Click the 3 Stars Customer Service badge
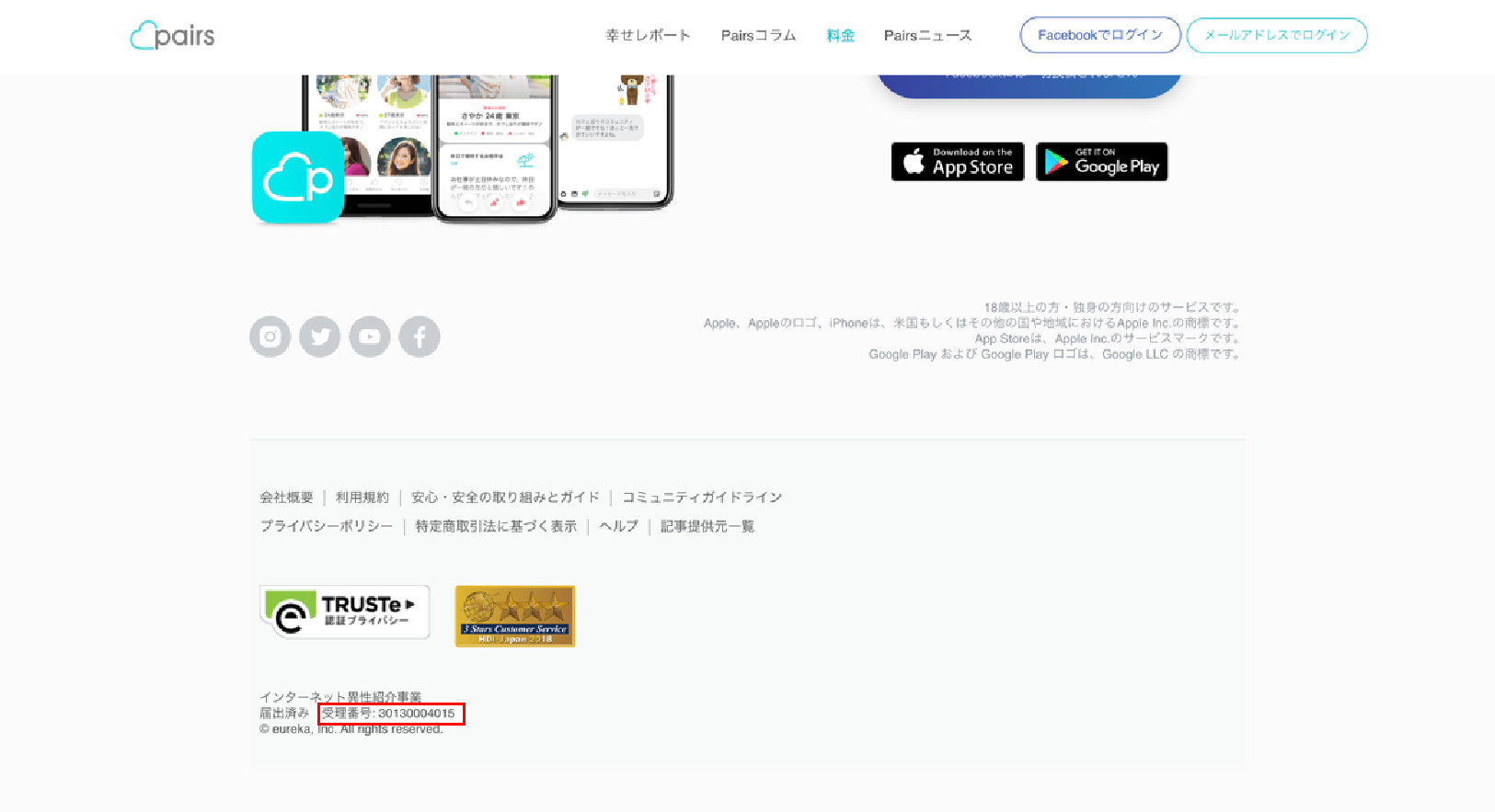 (515, 616)
